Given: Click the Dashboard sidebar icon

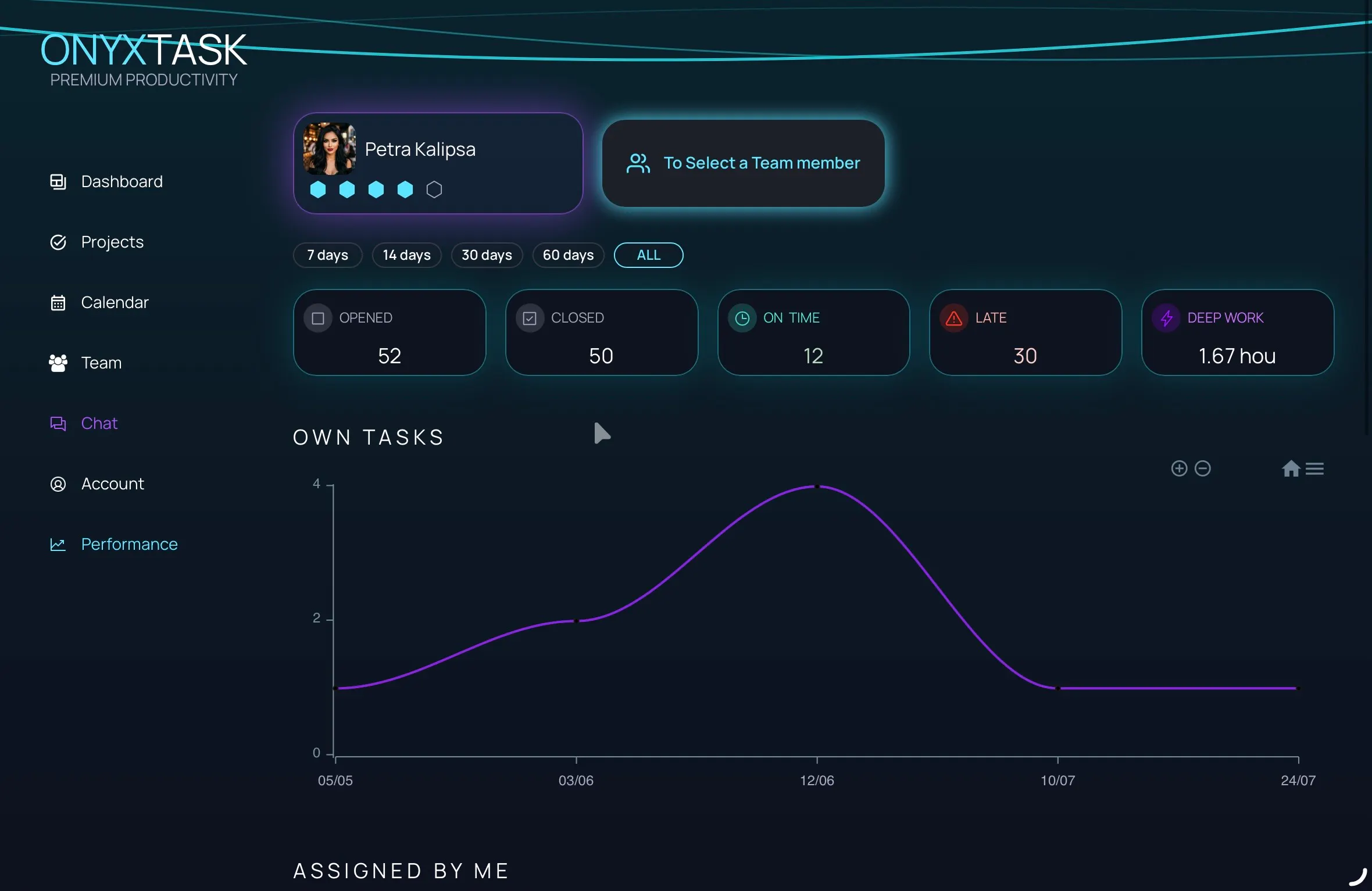Looking at the screenshot, I should 58,182.
